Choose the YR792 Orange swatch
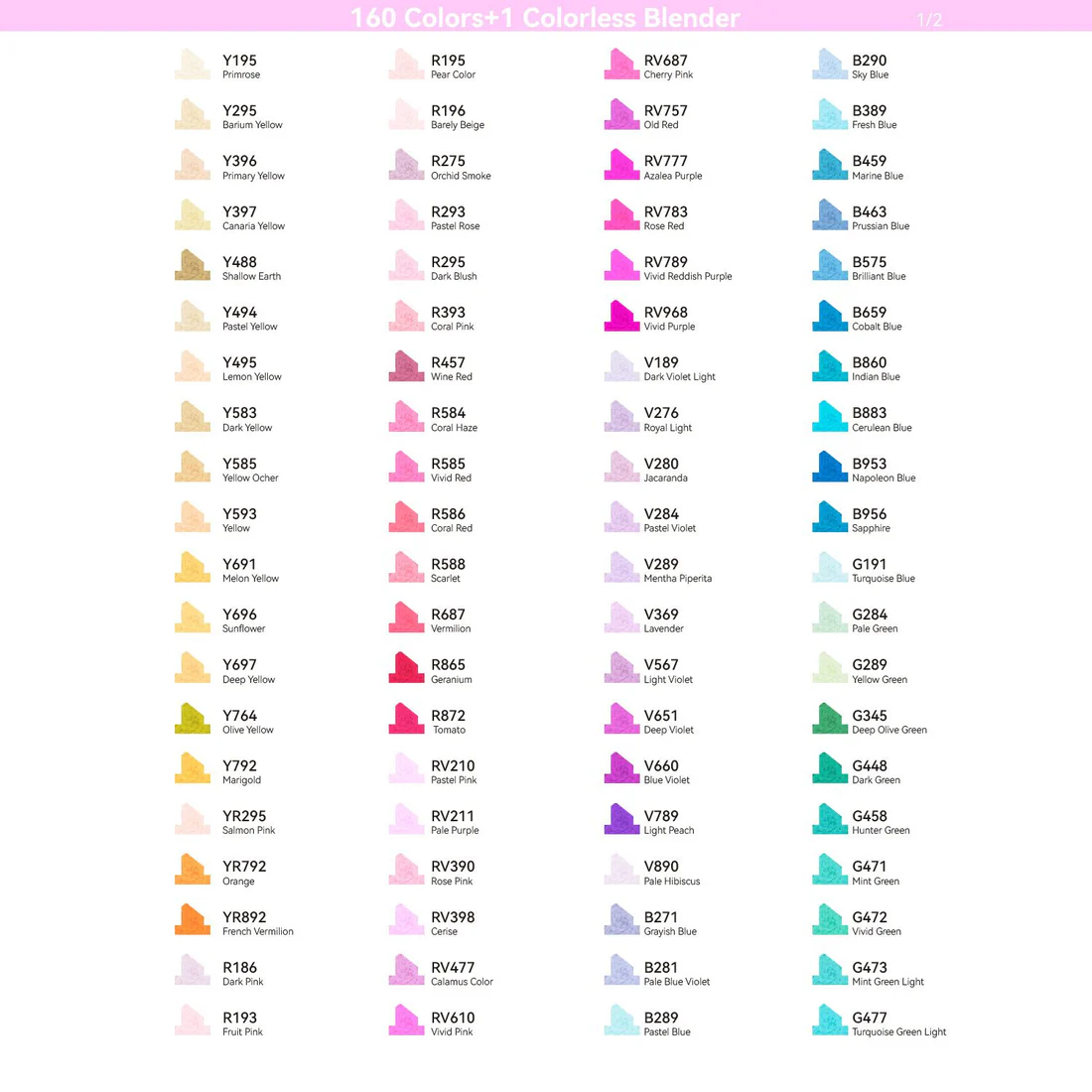The height and width of the screenshot is (1092, 1092). pos(193,870)
